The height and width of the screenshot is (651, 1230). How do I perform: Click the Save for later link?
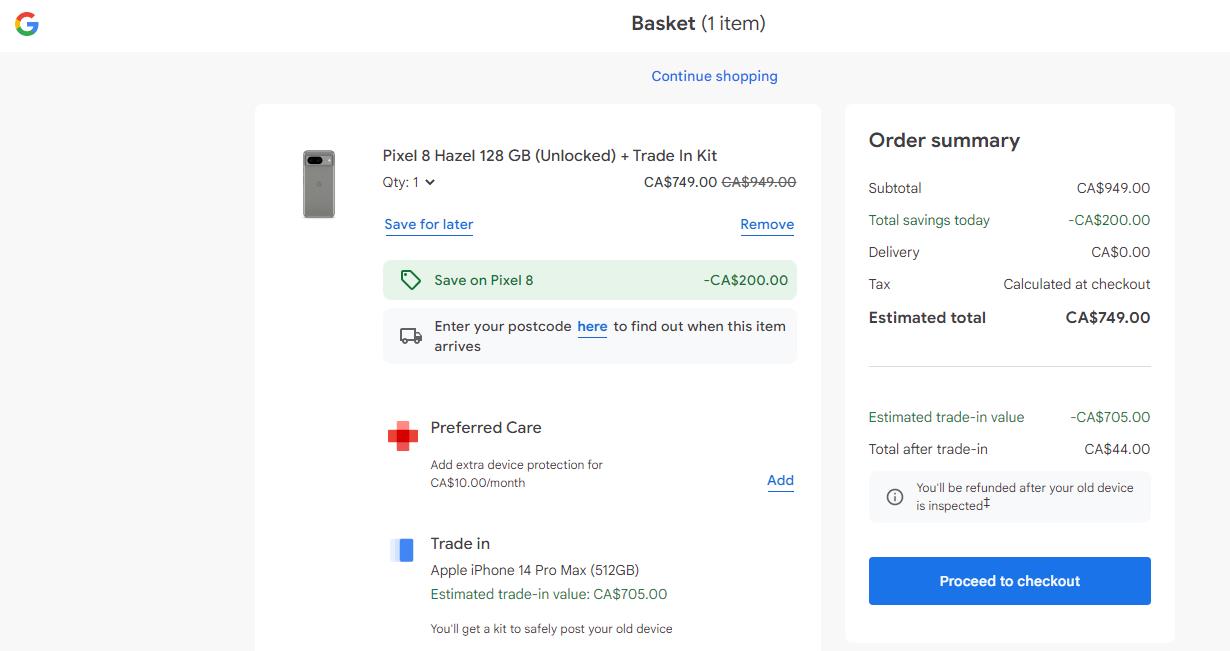point(429,224)
